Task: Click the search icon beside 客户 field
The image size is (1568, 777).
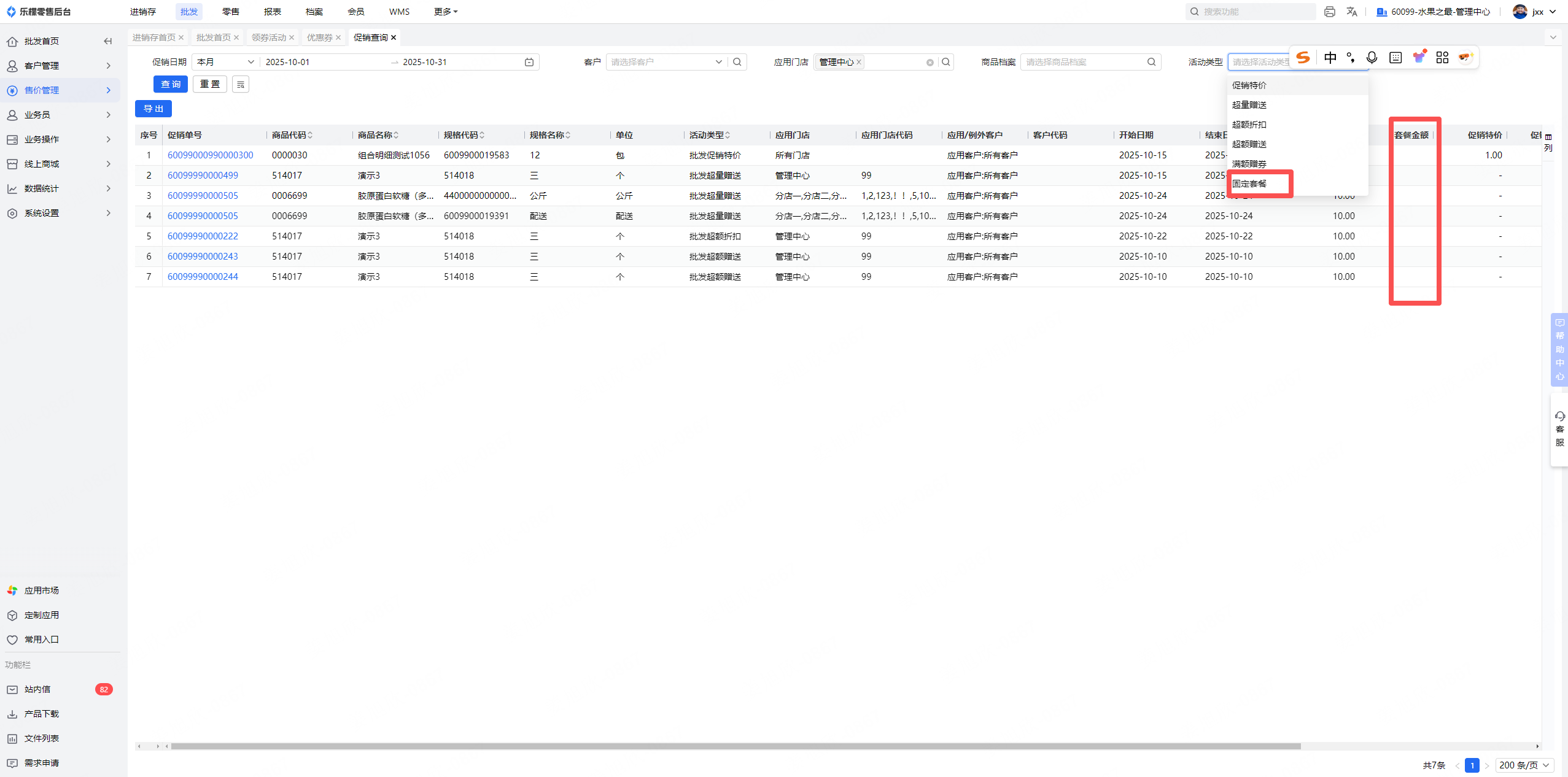Action: (737, 62)
